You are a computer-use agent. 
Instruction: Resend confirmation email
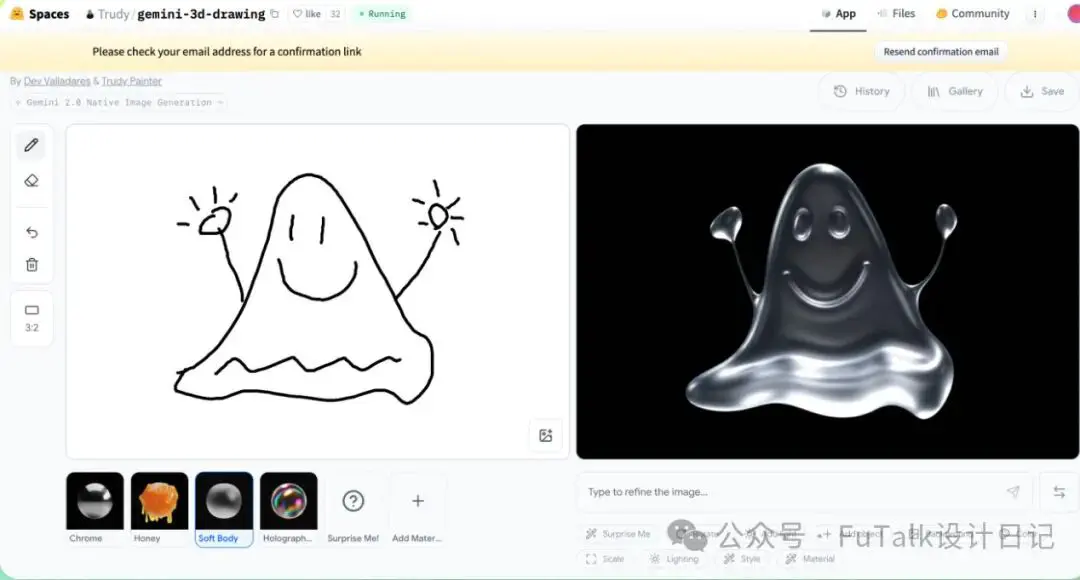(x=941, y=52)
